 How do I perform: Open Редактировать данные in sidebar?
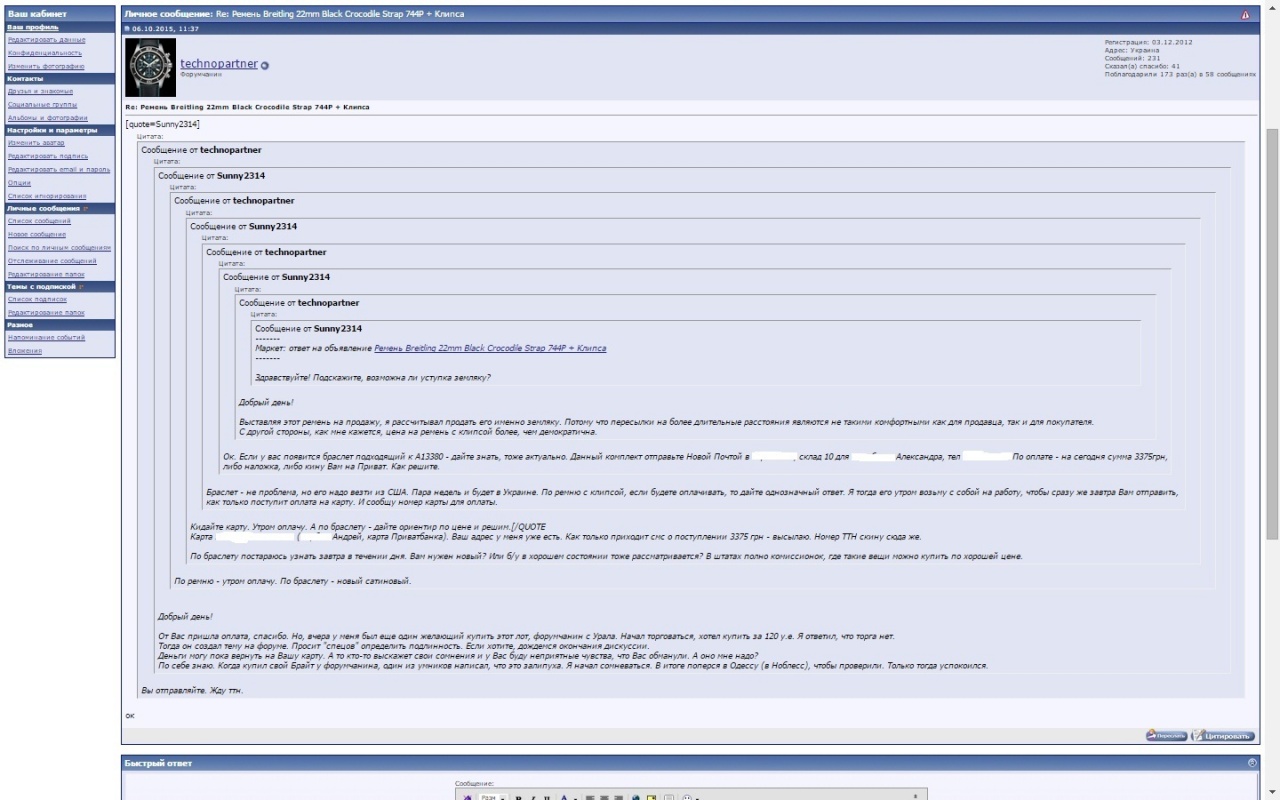[x=46, y=40]
